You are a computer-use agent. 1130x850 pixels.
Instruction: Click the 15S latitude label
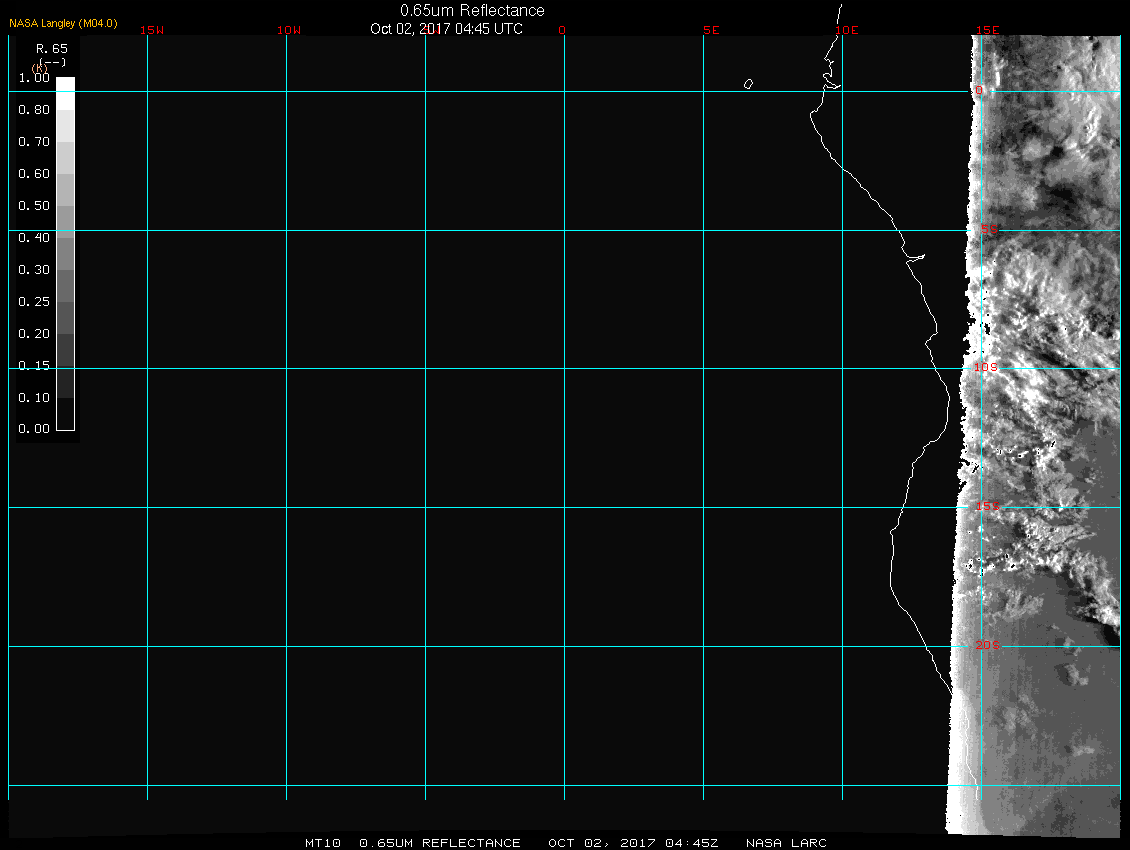[x=987, y=507]
